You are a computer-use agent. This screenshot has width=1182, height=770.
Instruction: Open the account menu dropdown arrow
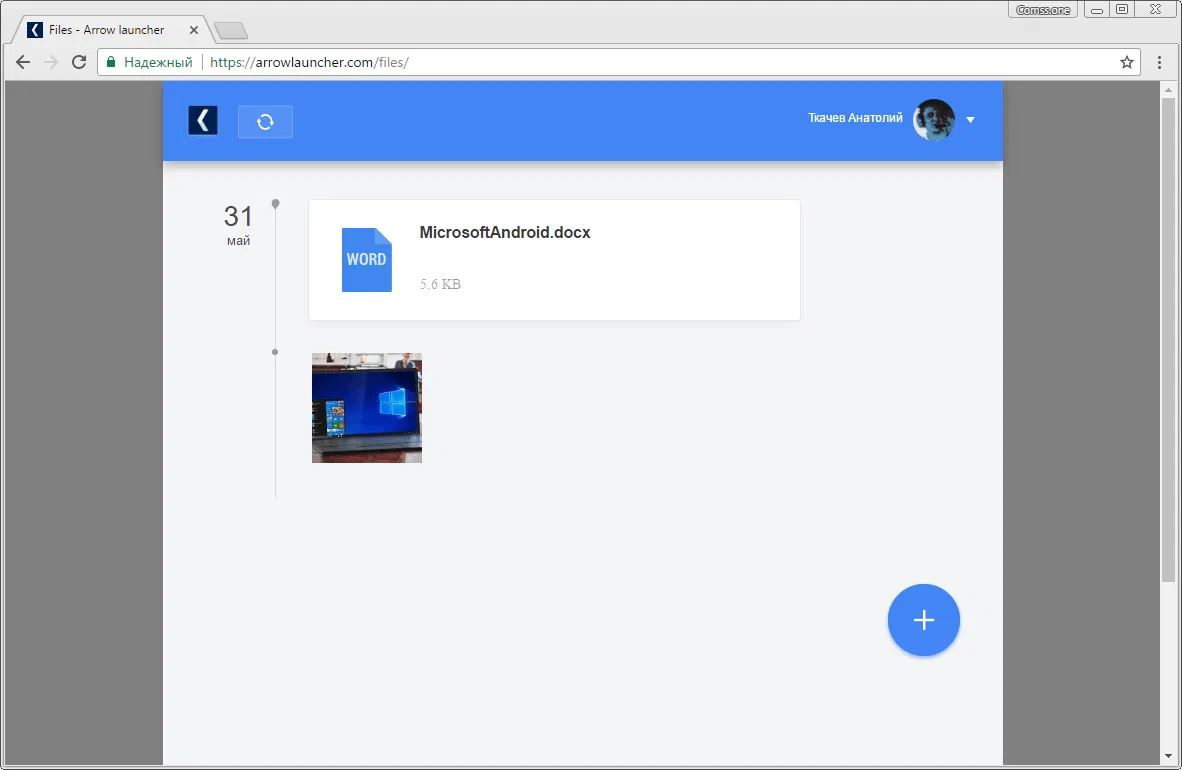tap(969, 120)
